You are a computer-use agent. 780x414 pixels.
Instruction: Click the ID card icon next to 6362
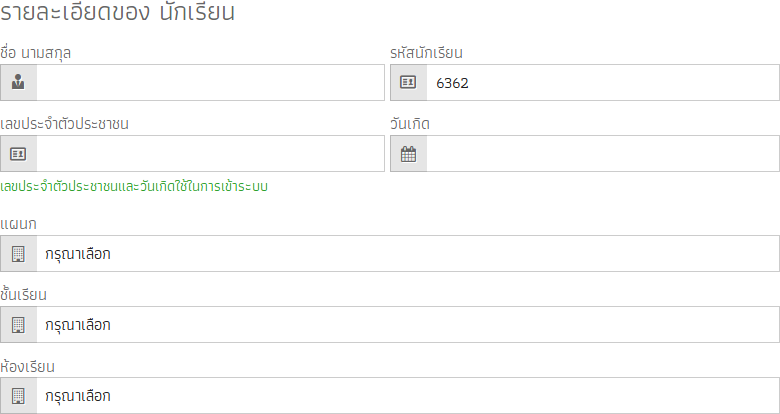(408, 82)
